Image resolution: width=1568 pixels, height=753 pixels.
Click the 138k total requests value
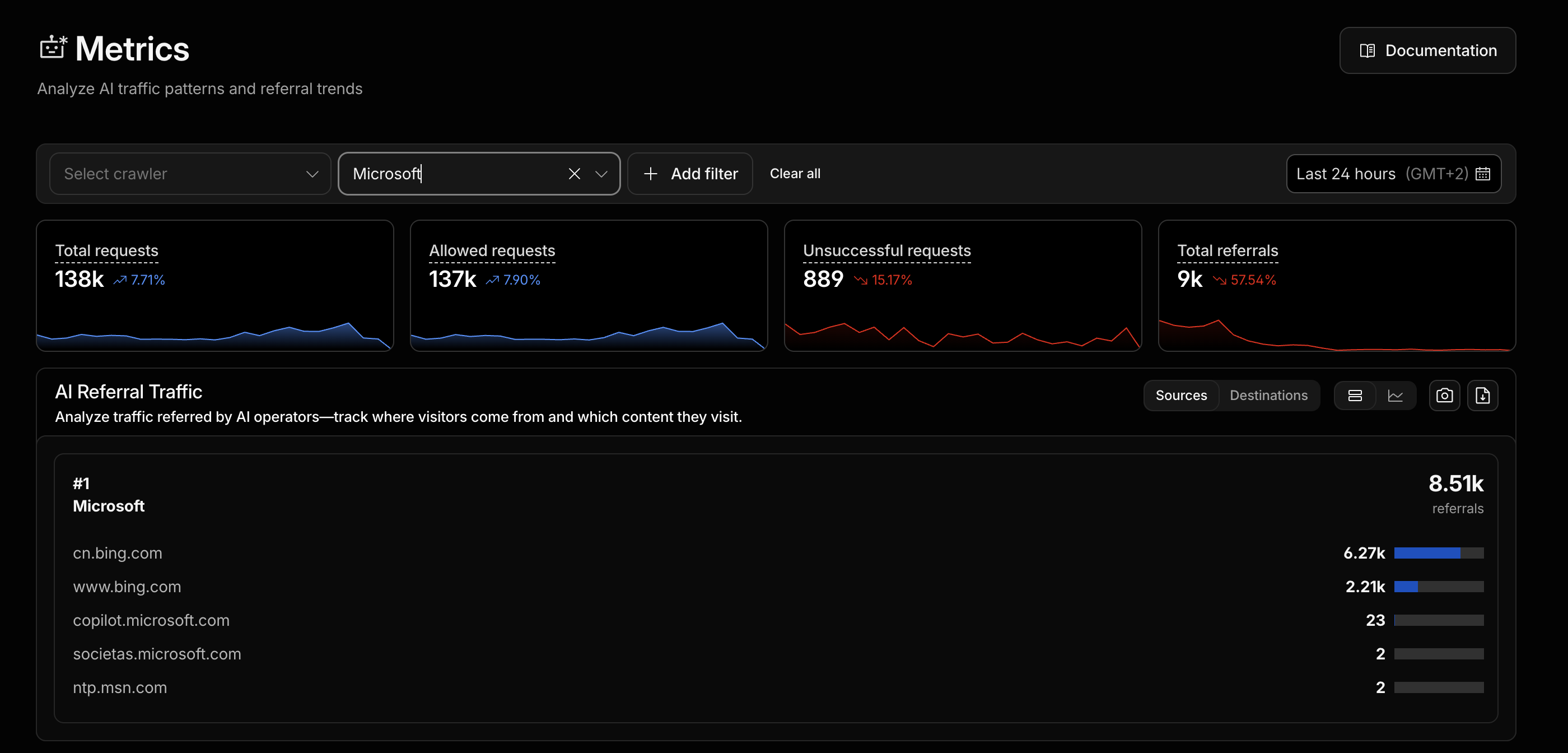(79, 279)
